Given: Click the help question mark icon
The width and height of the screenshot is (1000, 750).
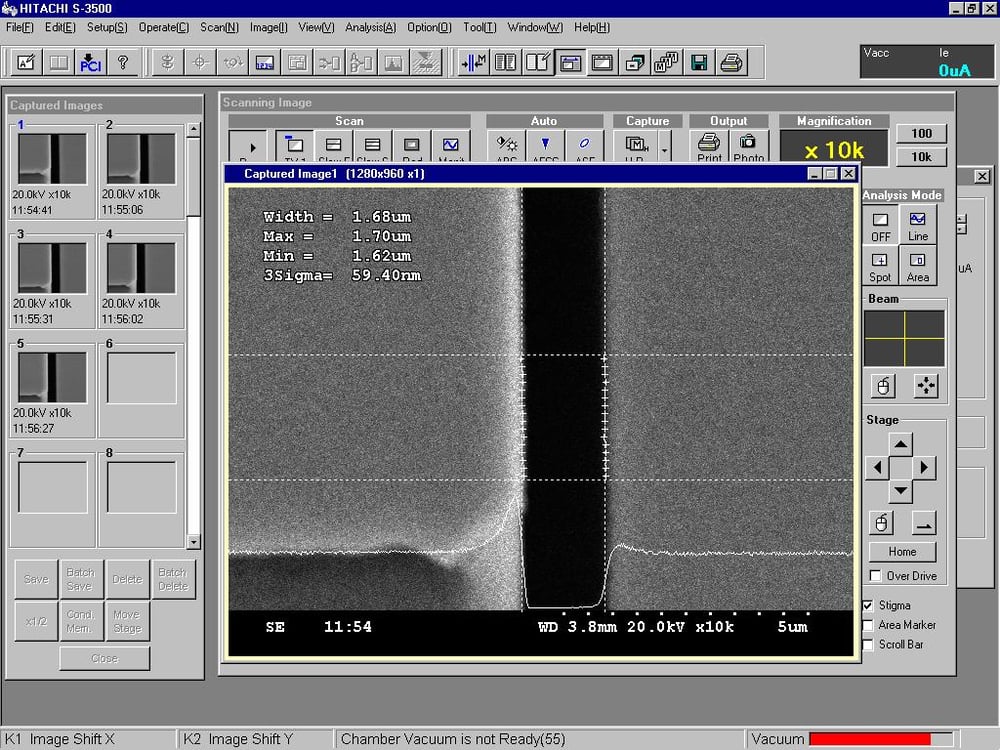Looking at the screenshot, I should click(x=123, y=63).
